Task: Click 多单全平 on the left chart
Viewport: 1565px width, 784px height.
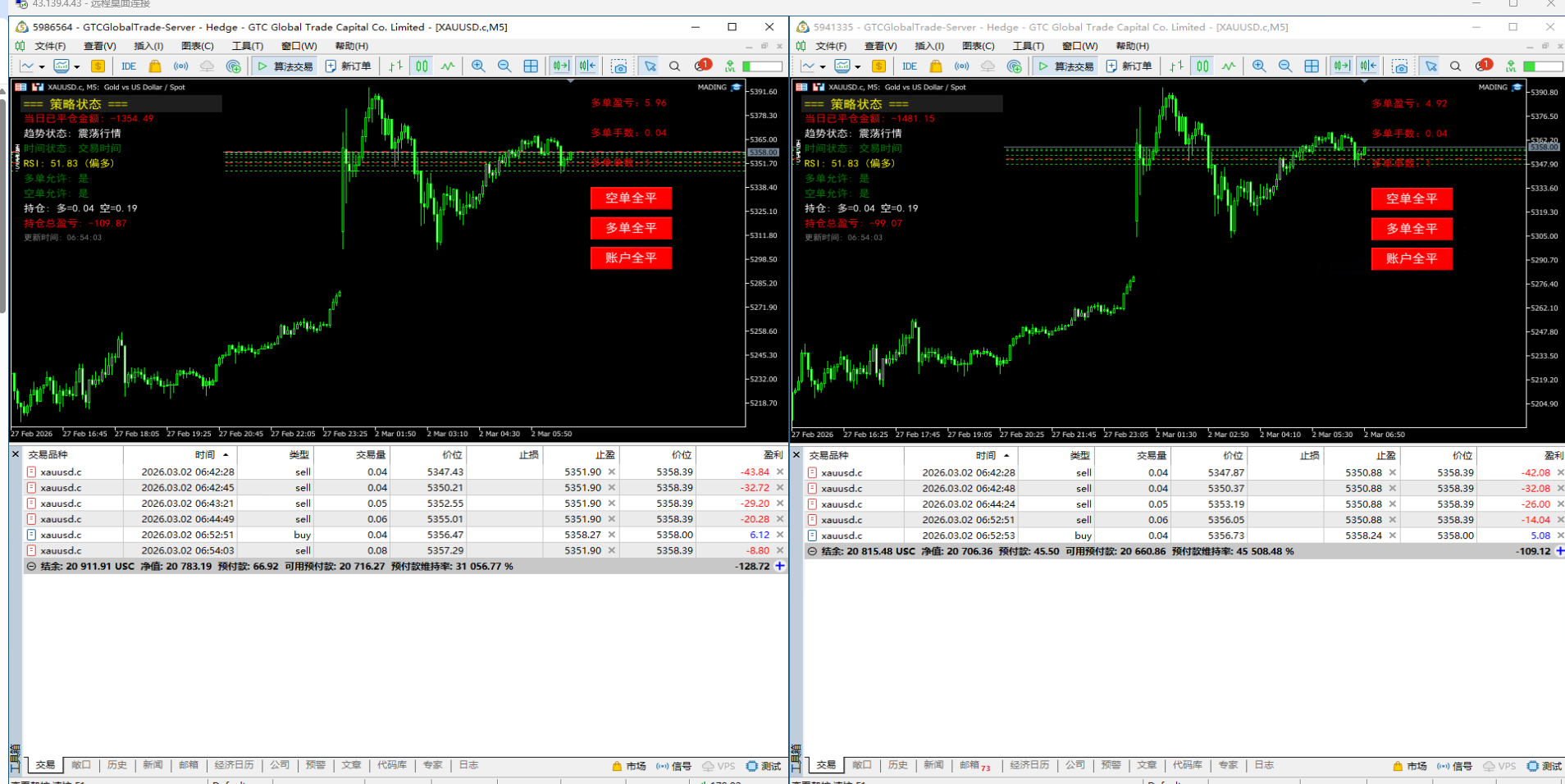Action: pyautogui.click(x=631, y=228)
